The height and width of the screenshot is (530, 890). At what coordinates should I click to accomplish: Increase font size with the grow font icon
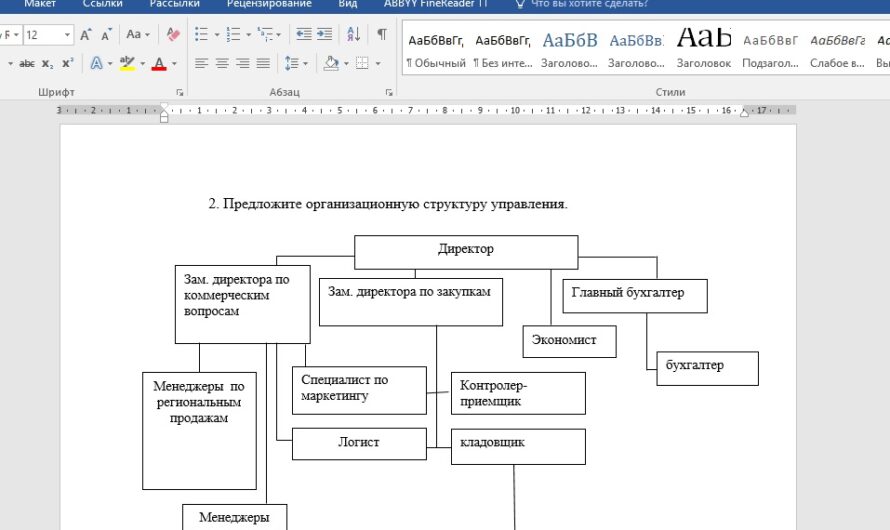click(86, 35)
